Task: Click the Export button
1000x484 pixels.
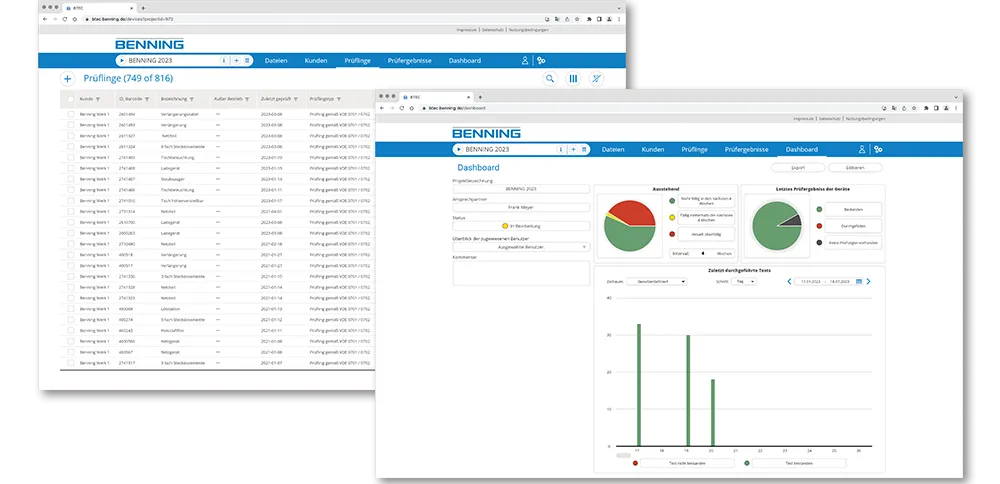Action: [798, 168]
